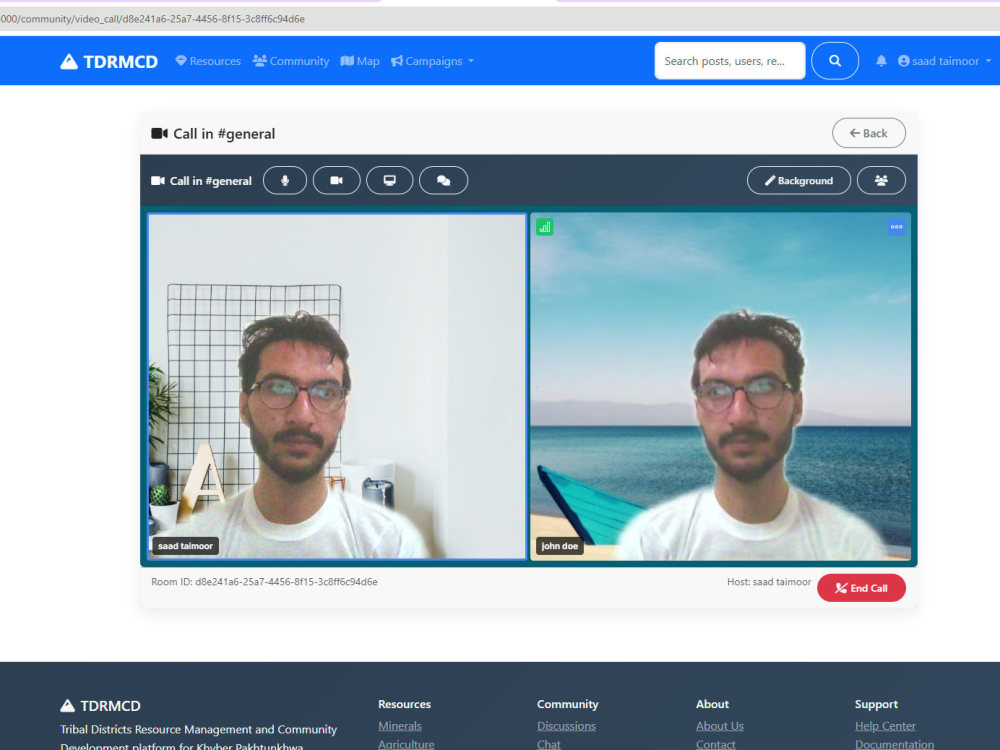Toggle the microphone mute button
The height and width of the screenshot is (750, 1000).
(x=285, y=180)
